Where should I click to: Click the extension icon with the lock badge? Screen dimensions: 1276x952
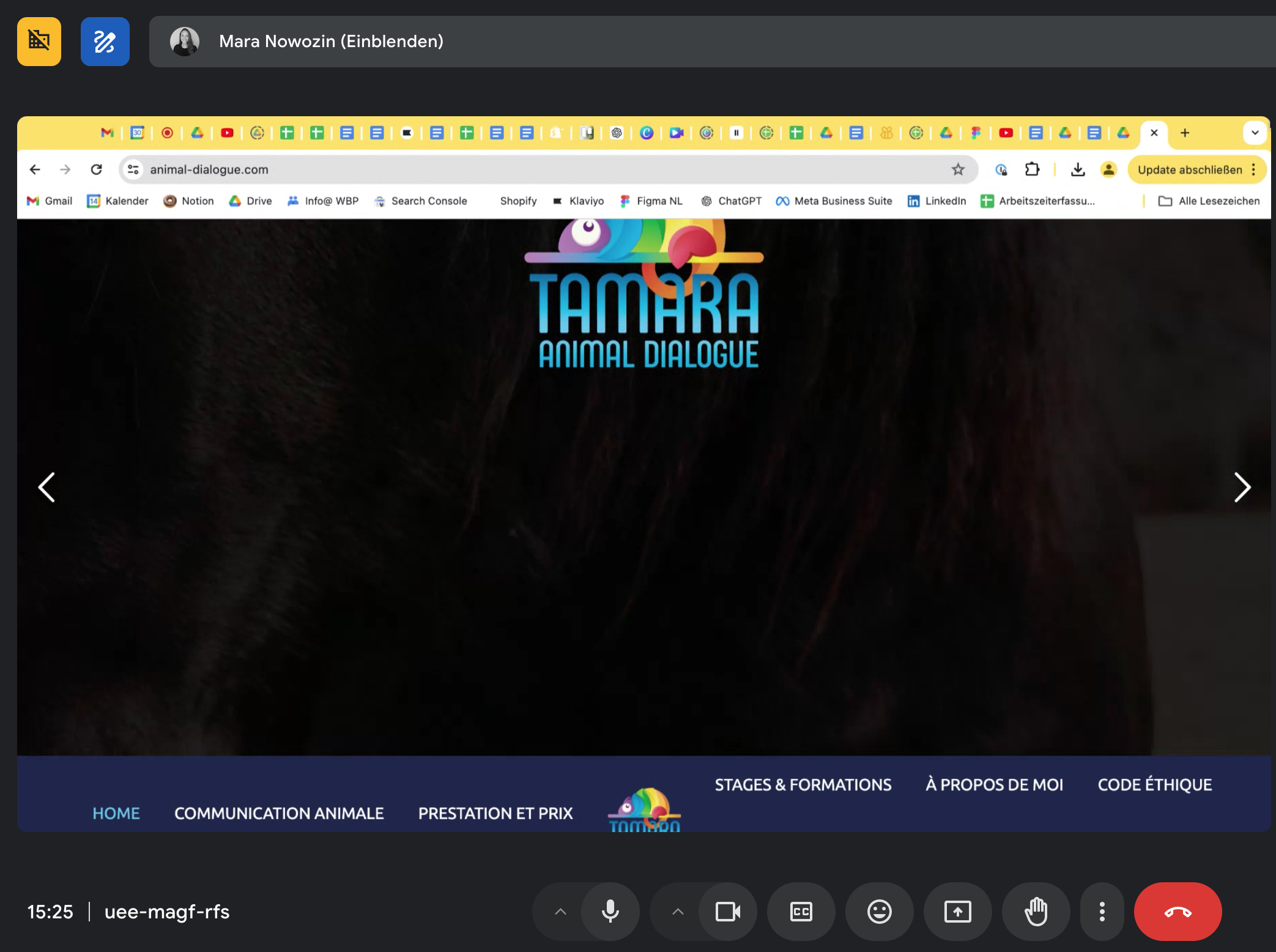click(x=1001, y=169)
